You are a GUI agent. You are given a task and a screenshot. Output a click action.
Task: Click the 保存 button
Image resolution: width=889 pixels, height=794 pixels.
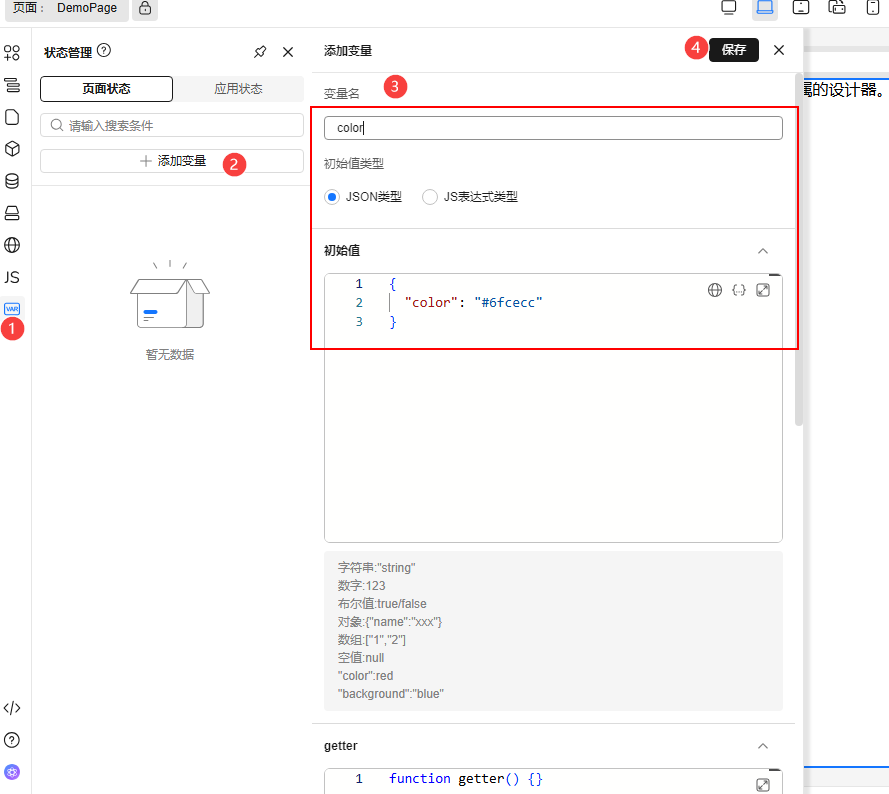point(733,50)
